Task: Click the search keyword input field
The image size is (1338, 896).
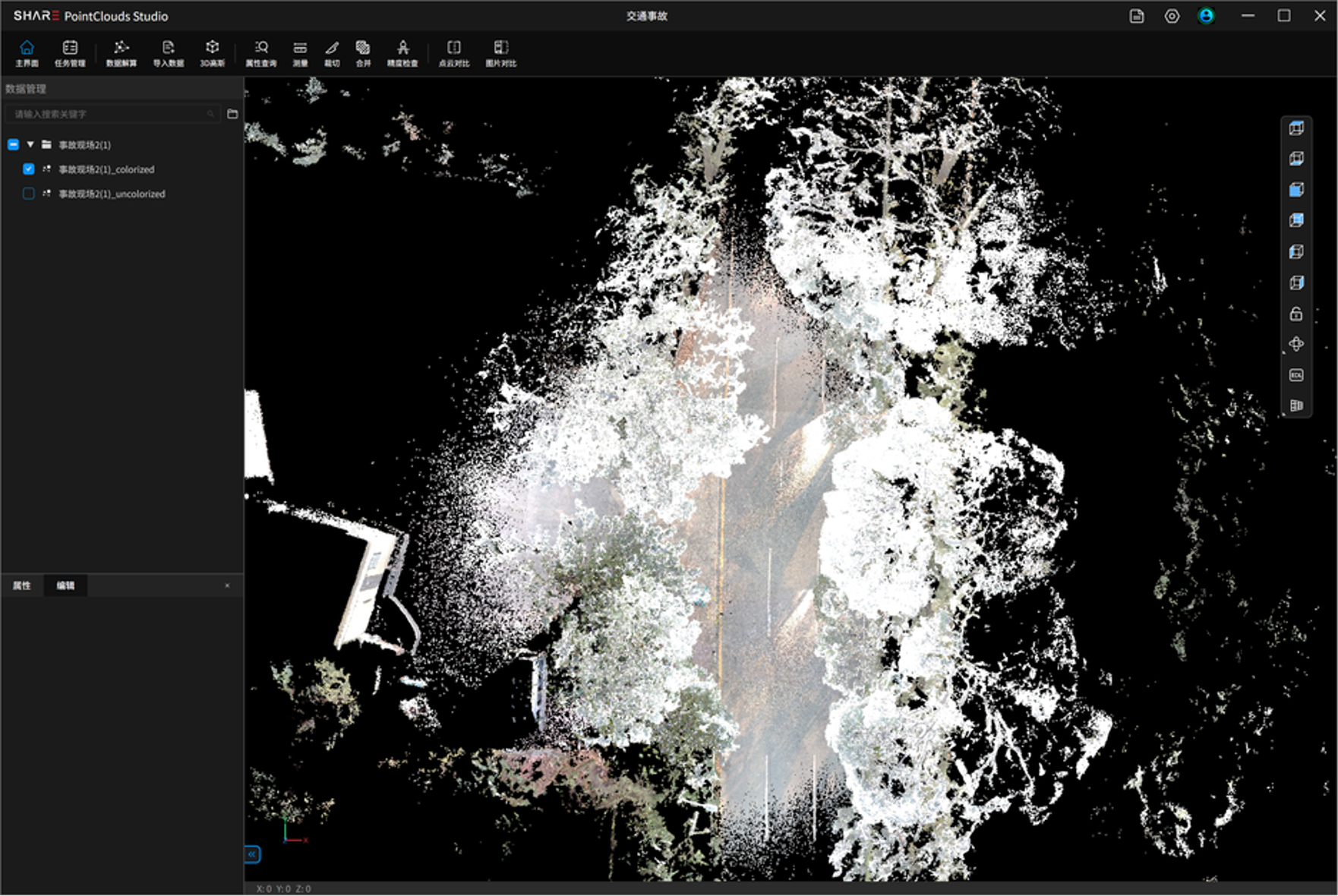Action: (106, 114)
